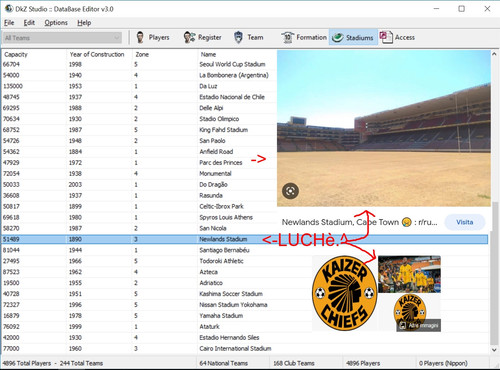Click the lens search icon on stadium photo
This screenshot has height=370, width=500.
[x=290, y=191]
